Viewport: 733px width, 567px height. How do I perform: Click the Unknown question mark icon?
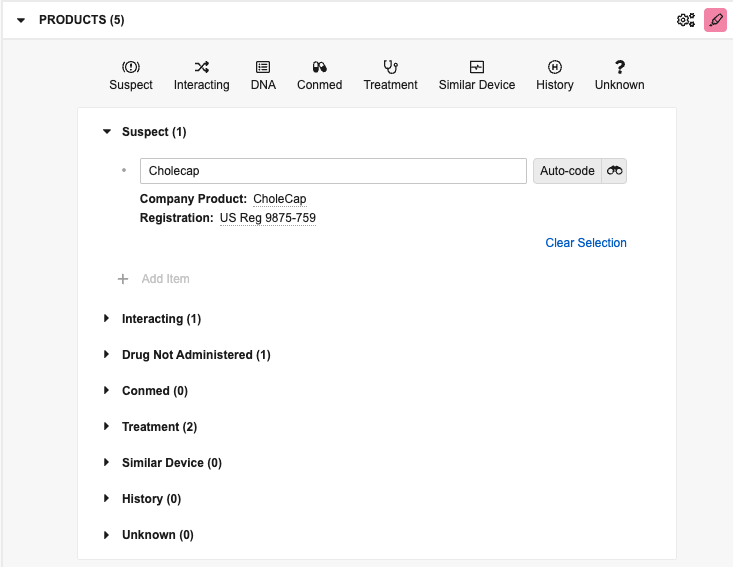[x=619, y=67]
